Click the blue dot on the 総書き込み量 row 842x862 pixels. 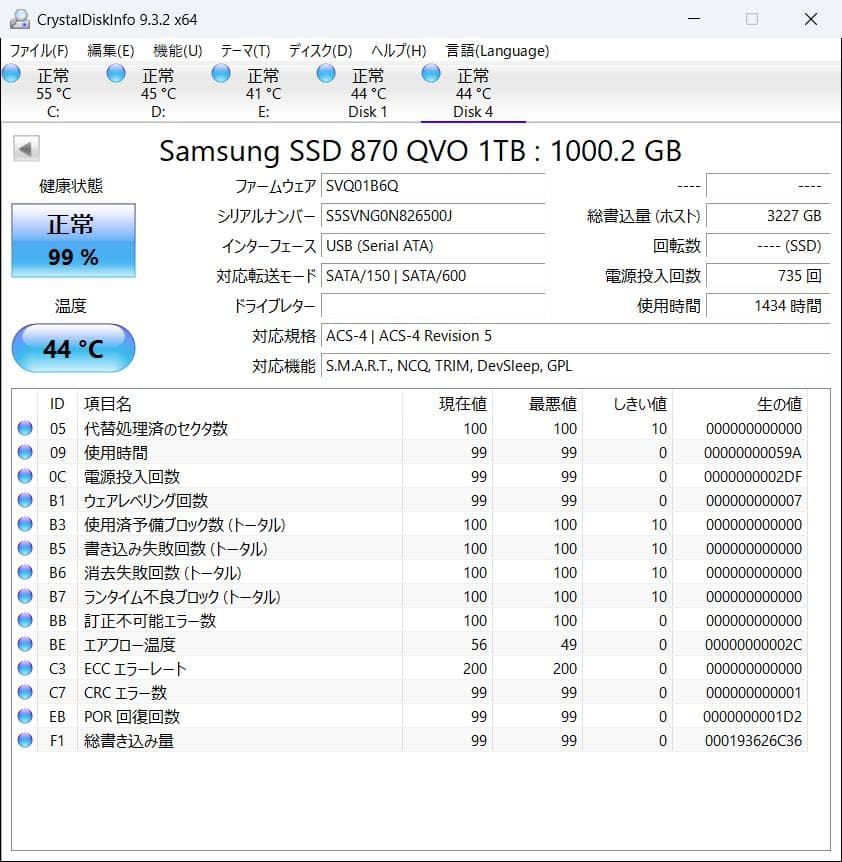click(25, 740)
